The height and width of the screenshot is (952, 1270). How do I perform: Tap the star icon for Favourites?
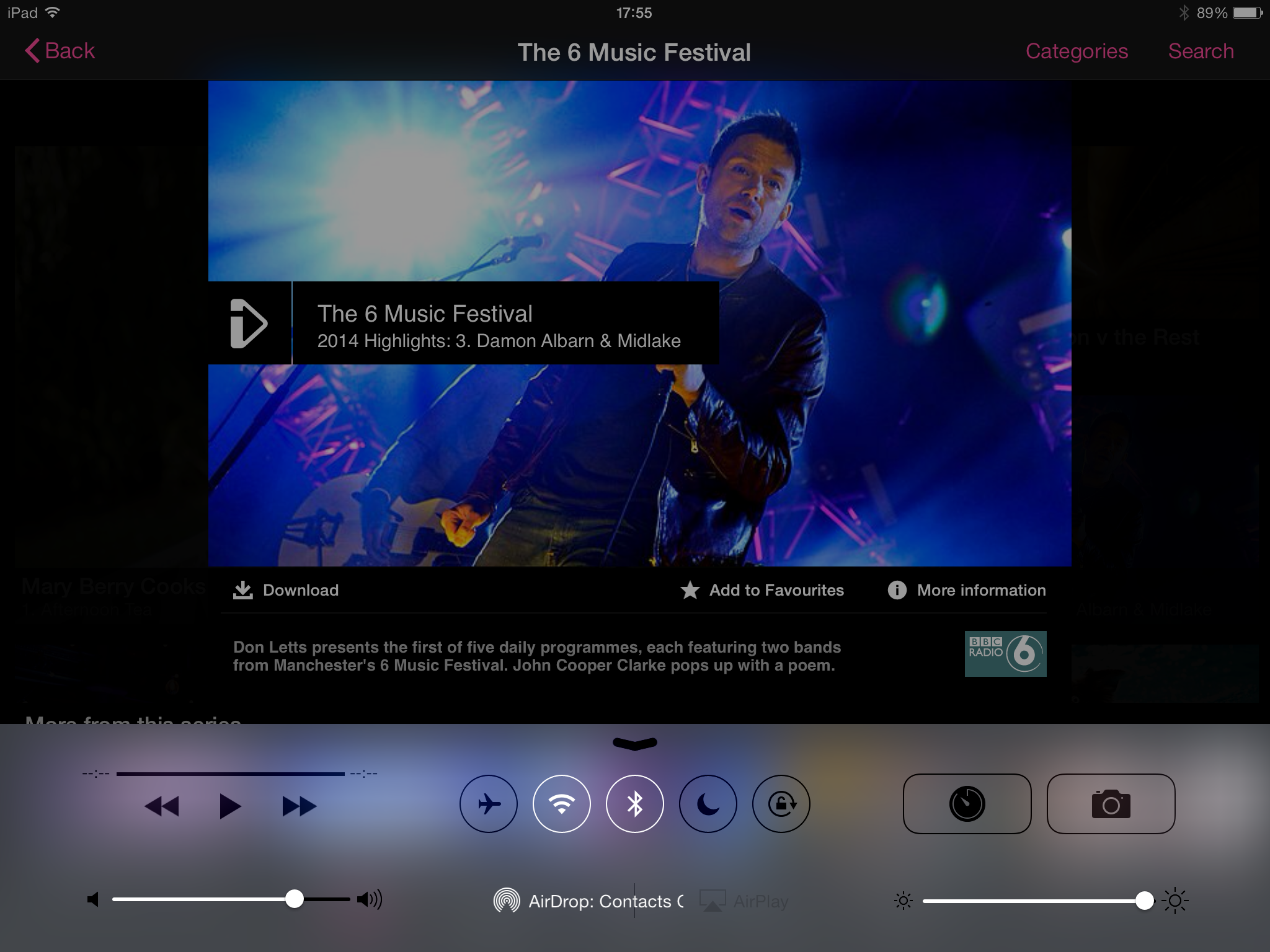(x=690, y=590)
